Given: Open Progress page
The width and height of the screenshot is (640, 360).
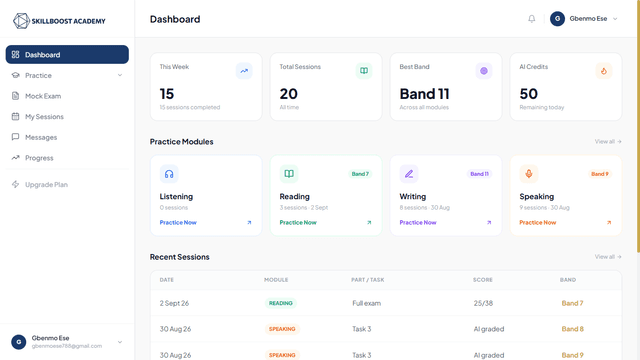Looking at the screenshot, I should point(67,158).
